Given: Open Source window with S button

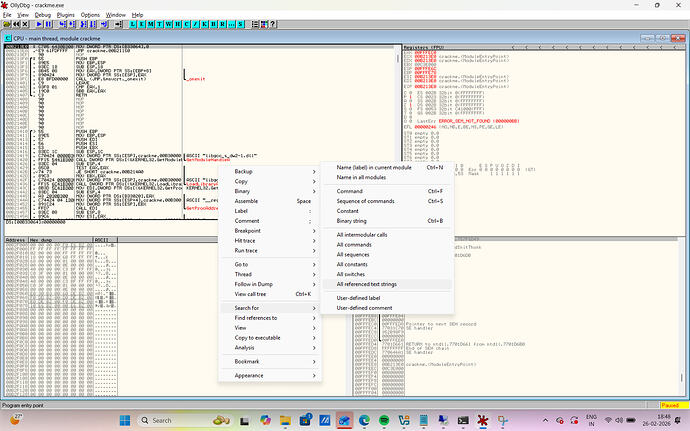Looking at the screenshot, I should [240, 24].
